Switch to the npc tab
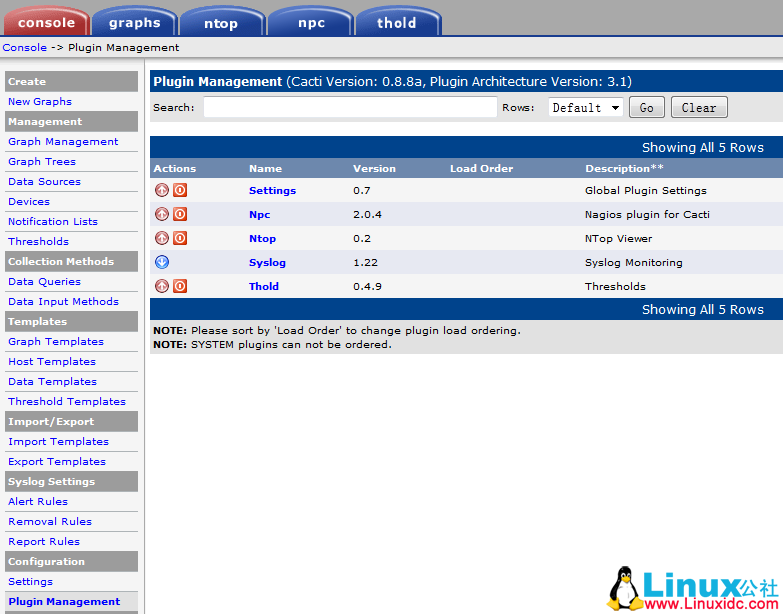The image size is (783, 614). pos(311,22)
